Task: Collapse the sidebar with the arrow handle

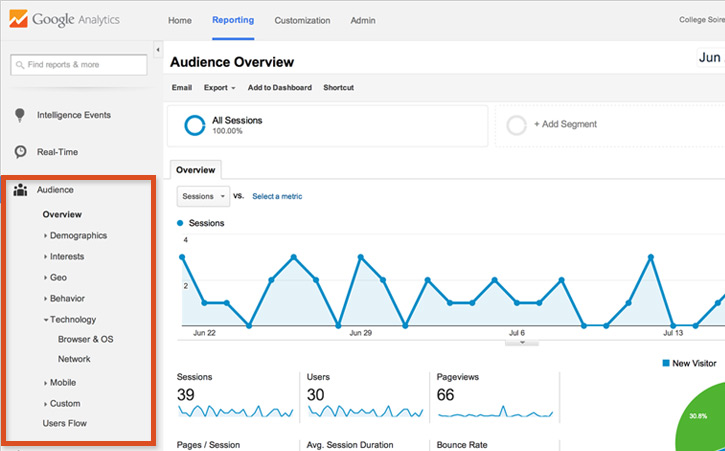Action: tap(158, 48)
